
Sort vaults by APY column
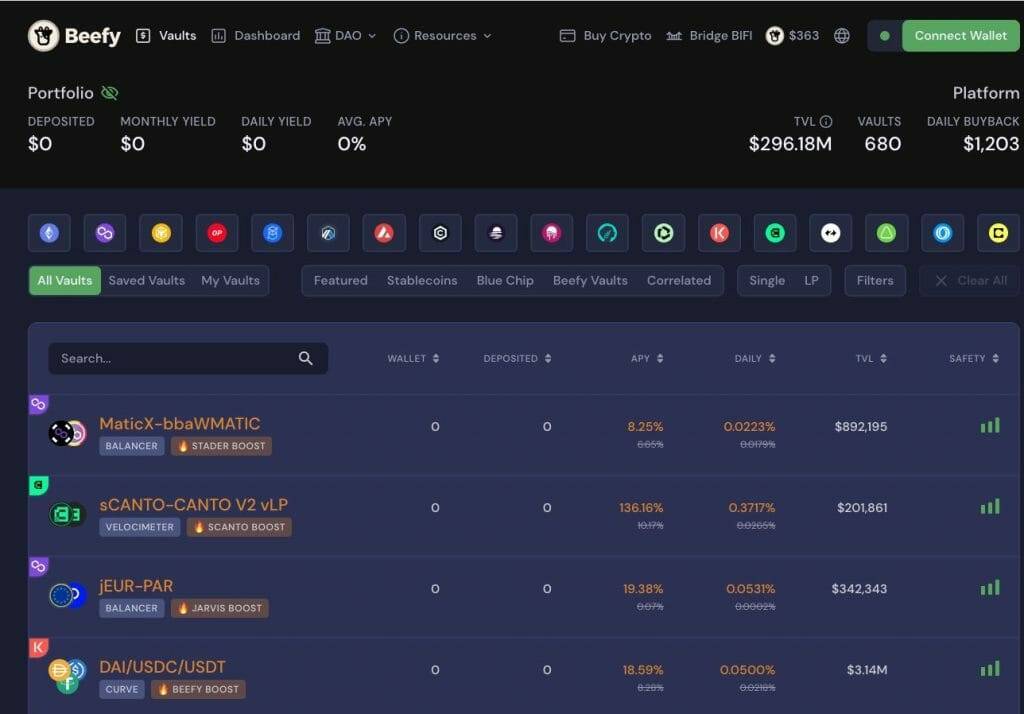coord(647,358)
